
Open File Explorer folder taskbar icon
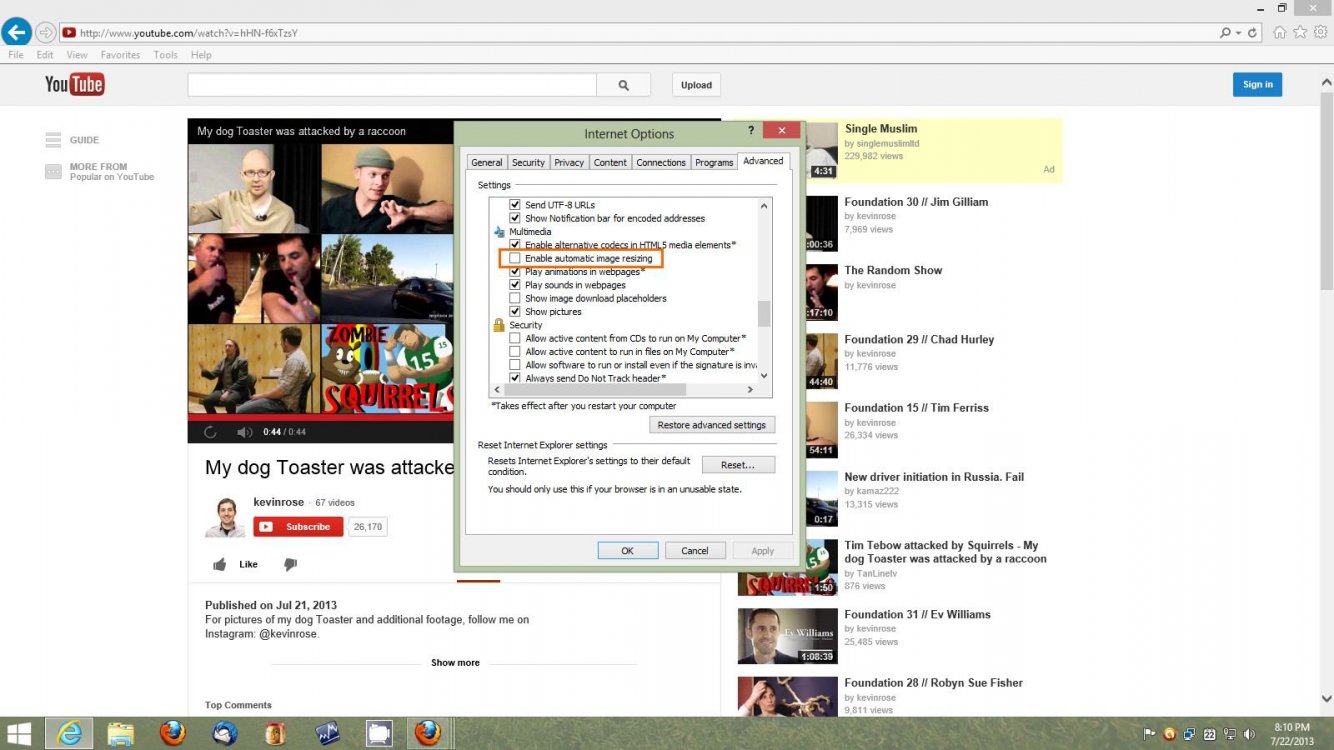coord(121,733)
